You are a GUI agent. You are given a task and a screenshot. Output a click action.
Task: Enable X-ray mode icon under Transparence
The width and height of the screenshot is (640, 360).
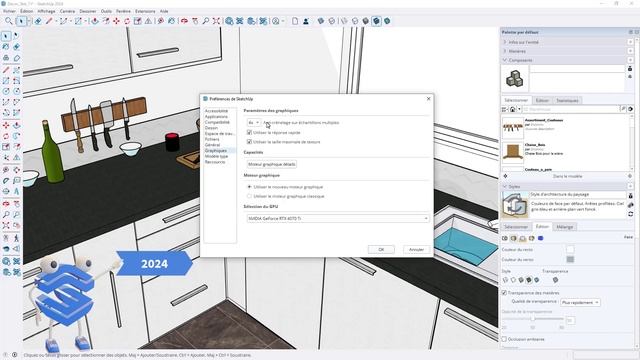(x=555, y=280)
